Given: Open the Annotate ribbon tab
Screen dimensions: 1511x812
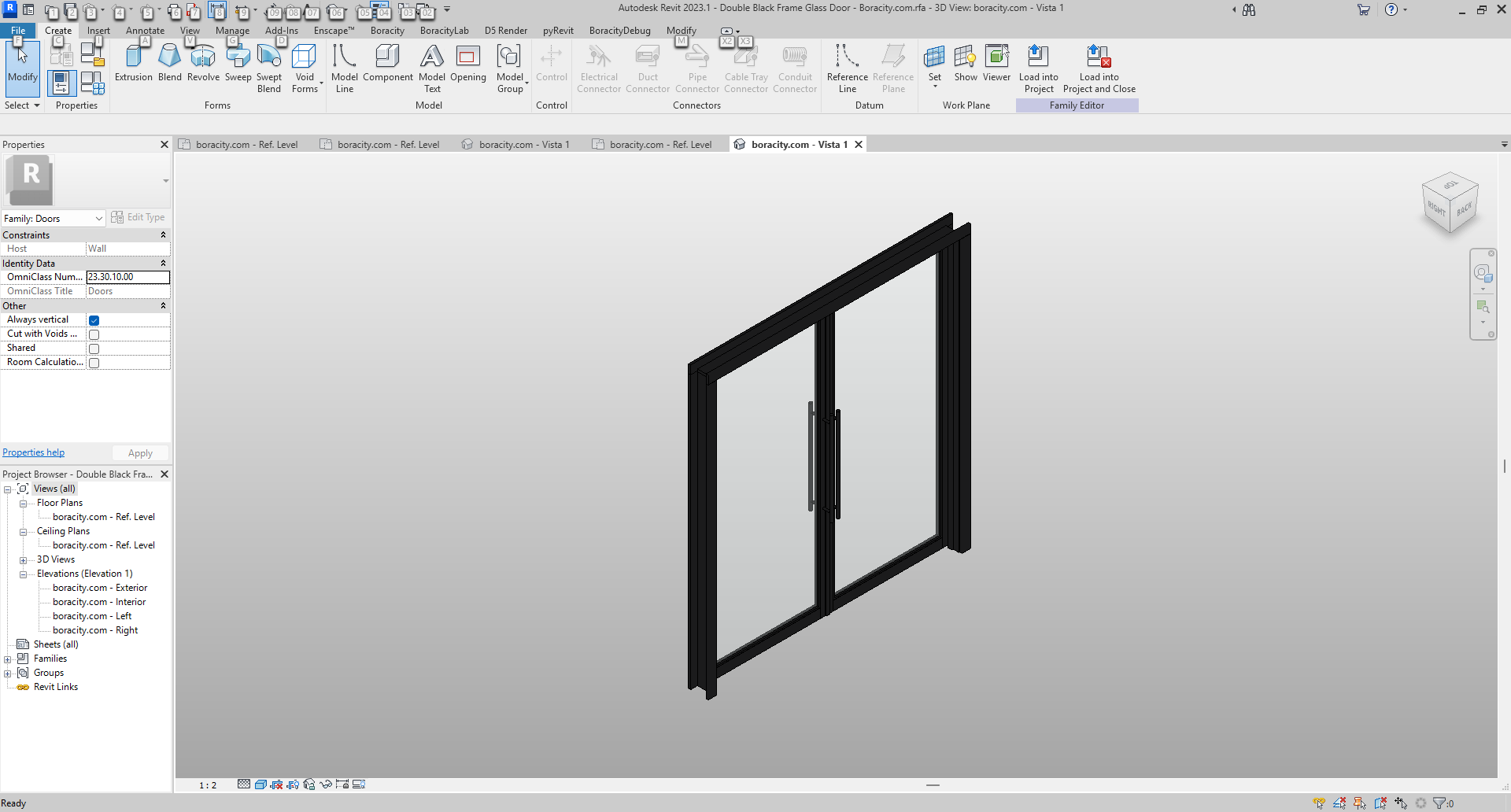Looking at the screenshot, I should pyautogui.click(x=145, y=31).
